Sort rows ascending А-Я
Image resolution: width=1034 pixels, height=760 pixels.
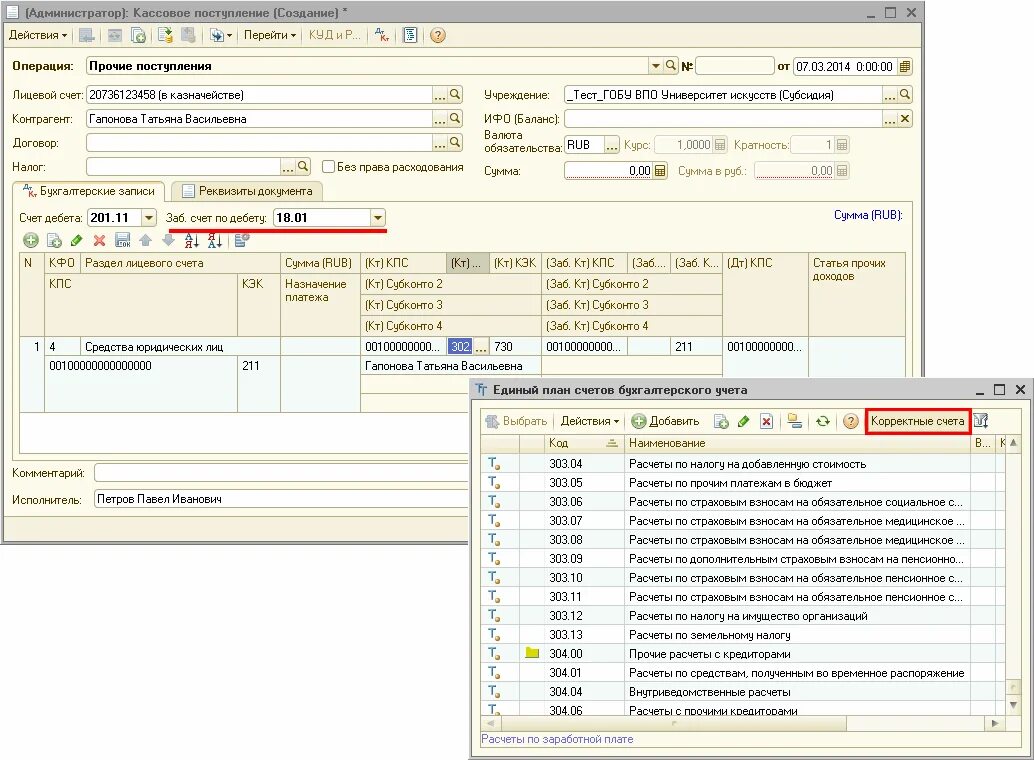tap(191, 241)
